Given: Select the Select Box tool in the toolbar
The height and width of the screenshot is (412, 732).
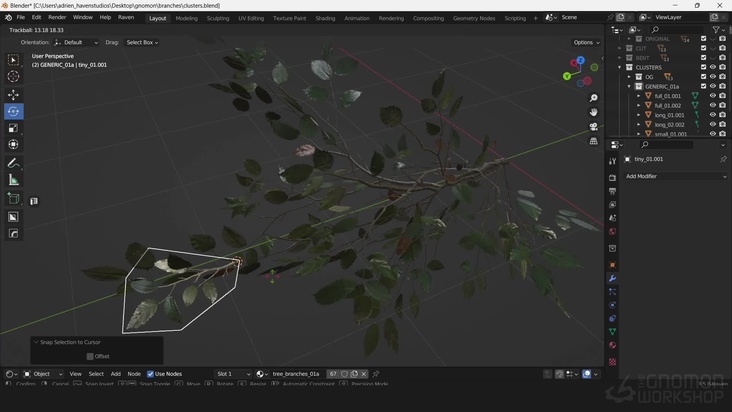Looking at the screenshot, I should coord(13,60).
